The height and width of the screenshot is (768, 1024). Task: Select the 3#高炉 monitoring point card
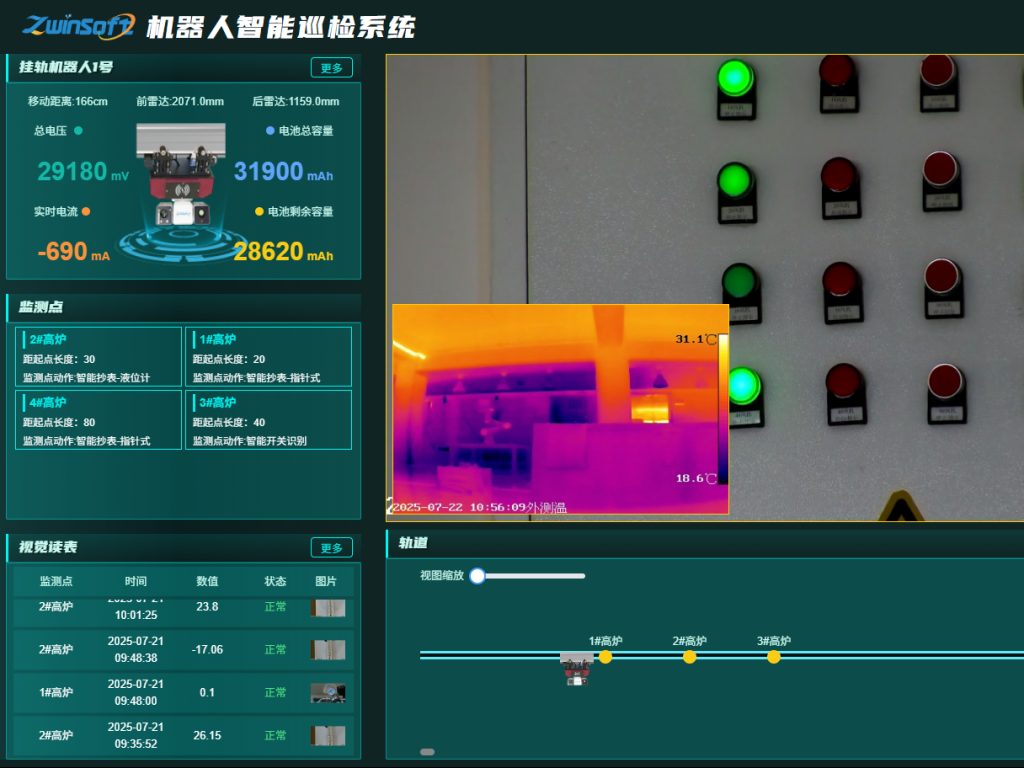[268, 420]
